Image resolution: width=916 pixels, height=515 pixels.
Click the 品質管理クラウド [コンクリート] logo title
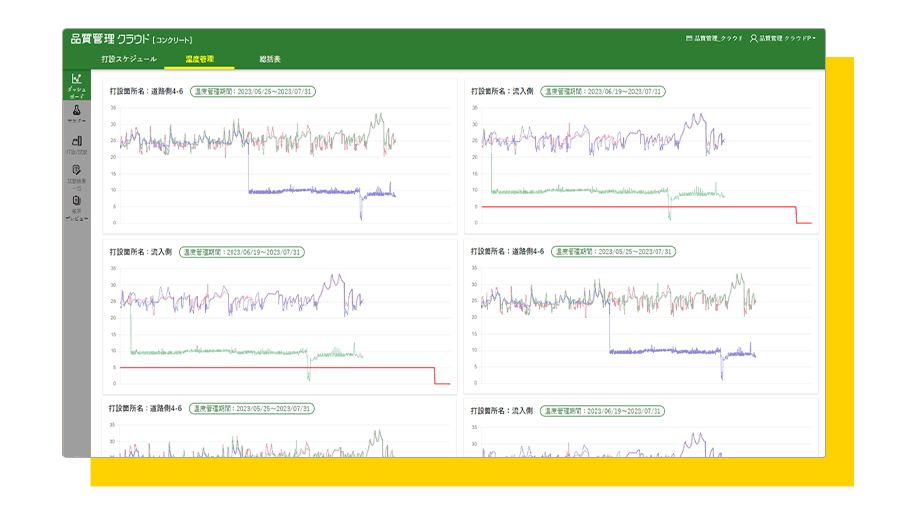tap(131, 39)
